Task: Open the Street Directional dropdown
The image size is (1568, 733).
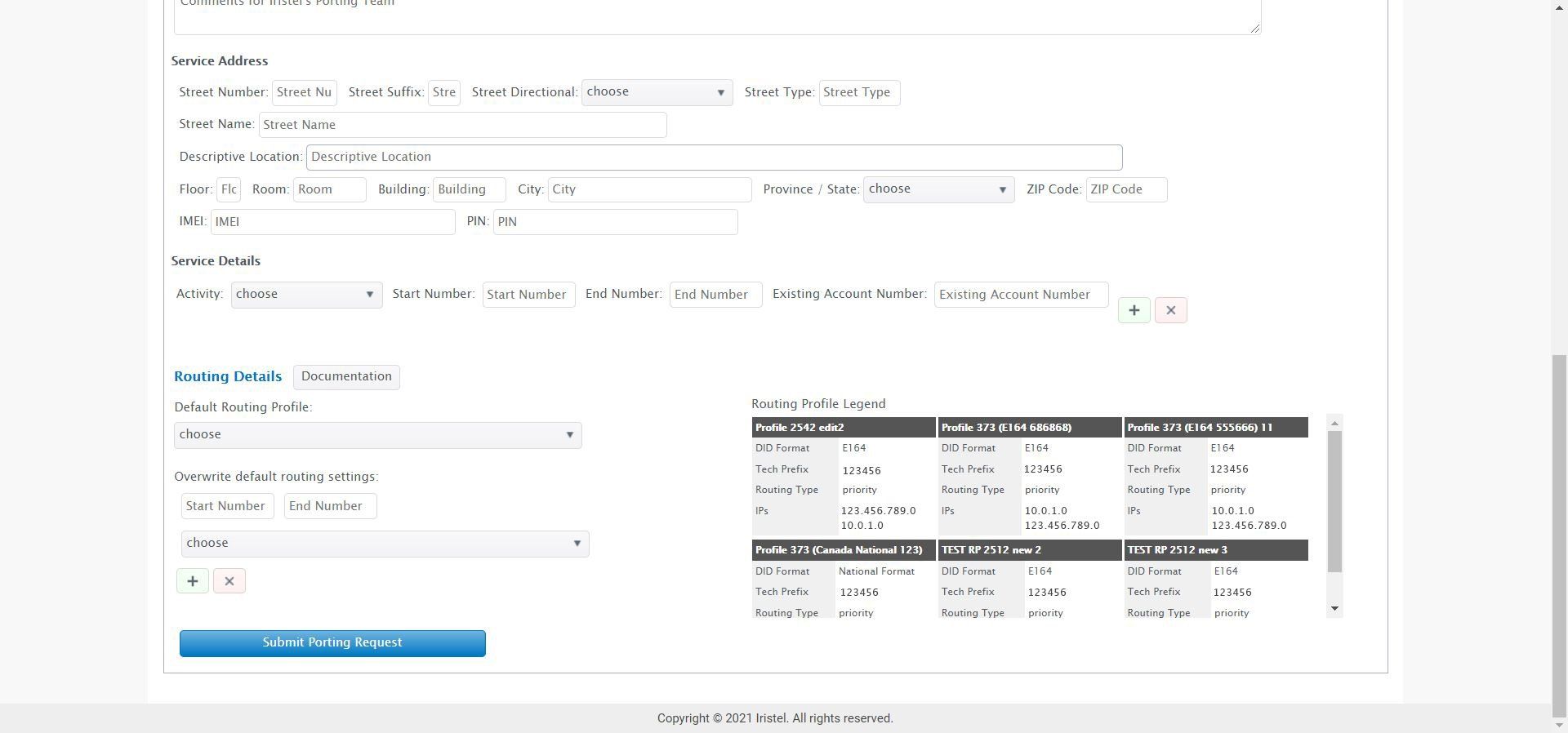Action: tap(657, 92)
